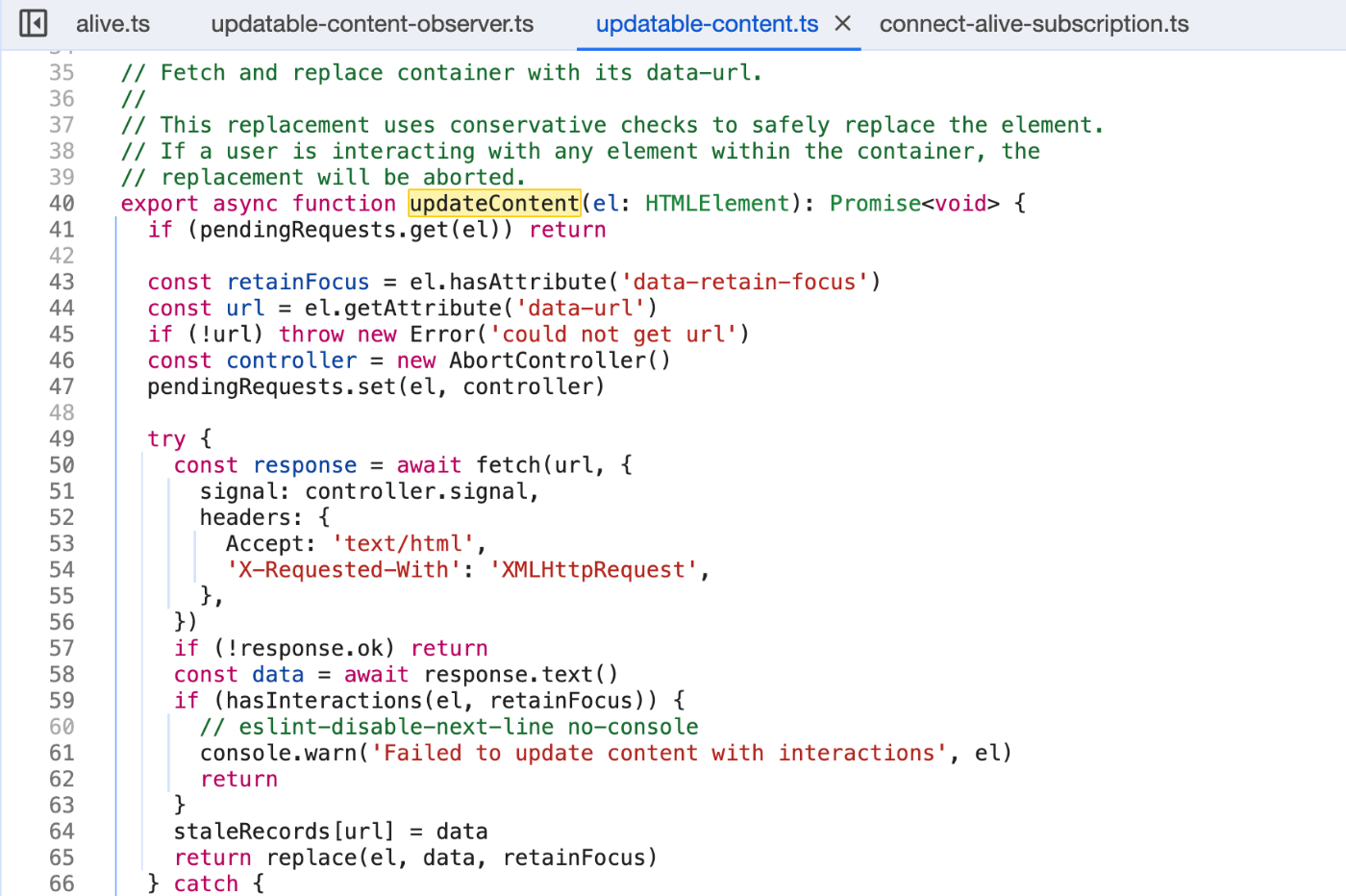Click the retainFocus variable declaration
1346x896 pixels.
pyautogui.click(x=298, y=282)
